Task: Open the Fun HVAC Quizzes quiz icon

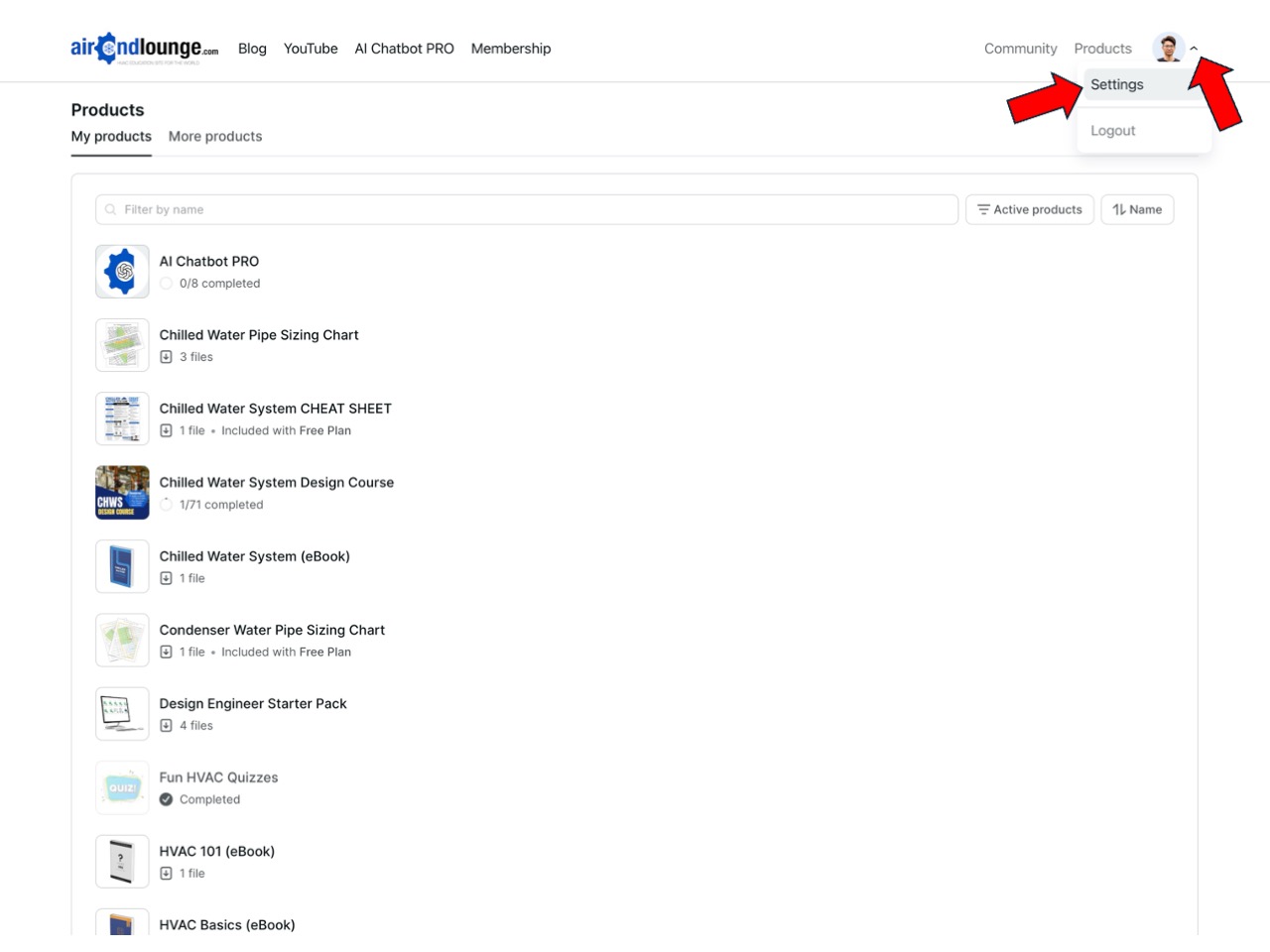Action: (122, 787)
